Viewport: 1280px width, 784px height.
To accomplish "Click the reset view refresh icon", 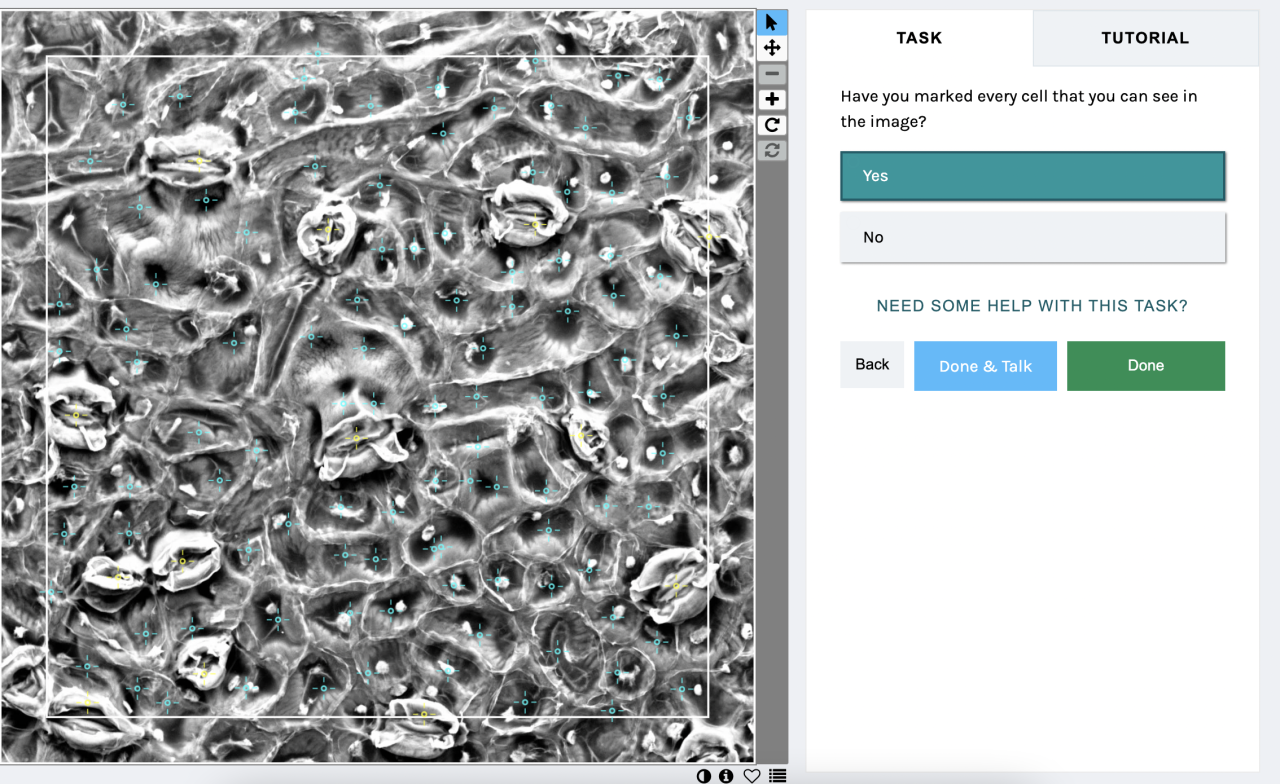I will [x=772, y=150].
